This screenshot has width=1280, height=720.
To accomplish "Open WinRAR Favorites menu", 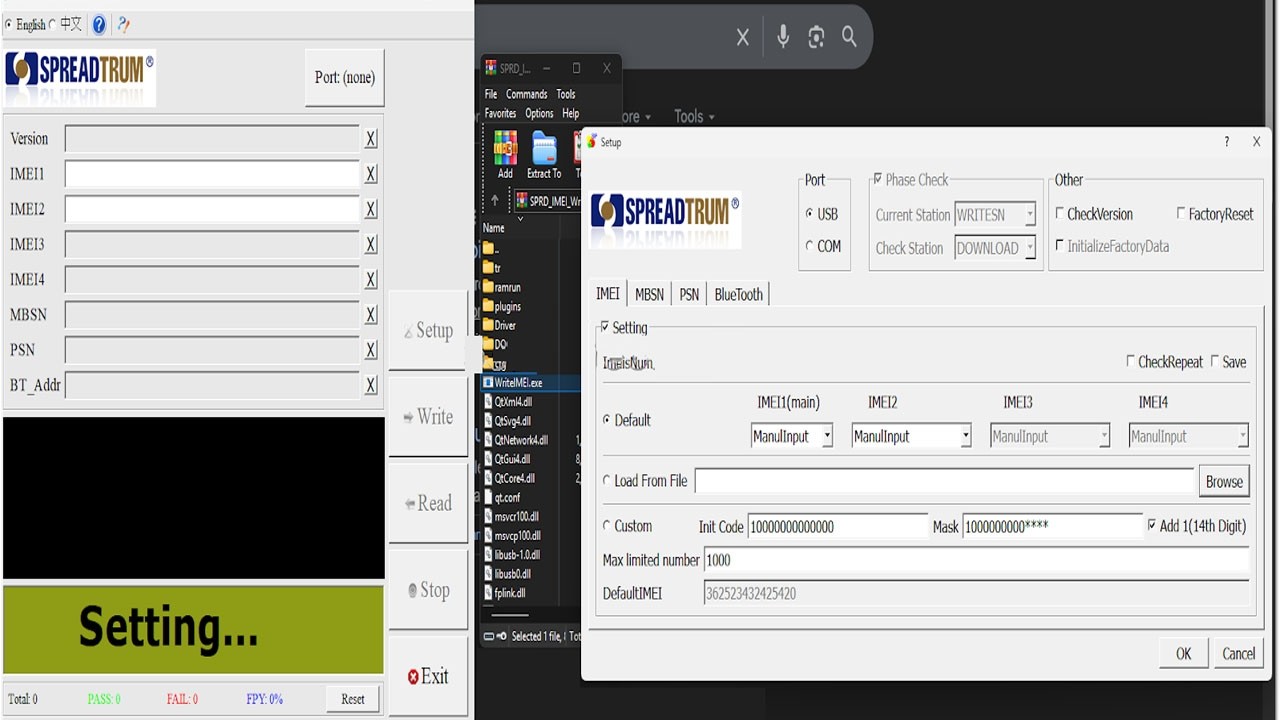I will 500,113.
